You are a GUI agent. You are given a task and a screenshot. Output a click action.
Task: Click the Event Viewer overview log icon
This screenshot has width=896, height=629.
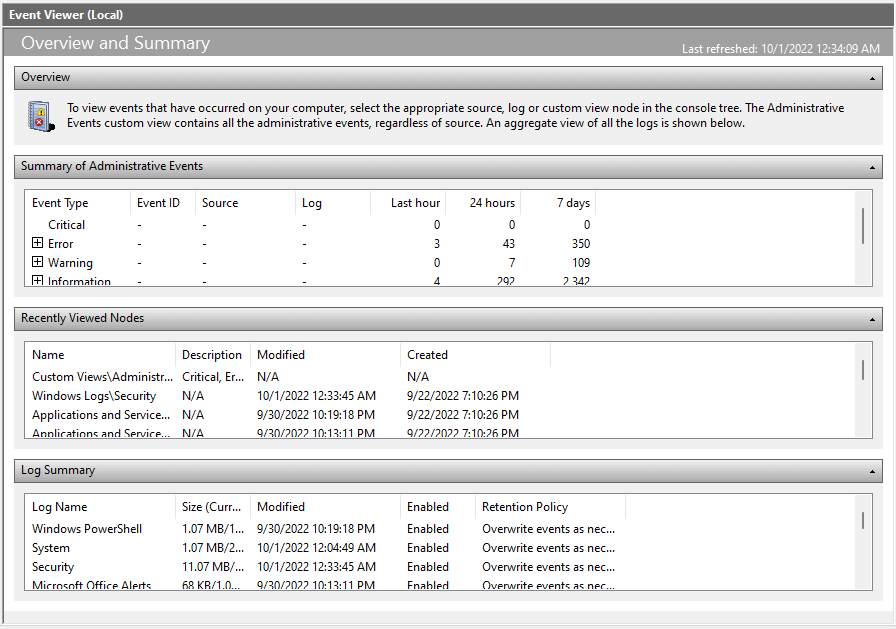click(x=41, y=116)
